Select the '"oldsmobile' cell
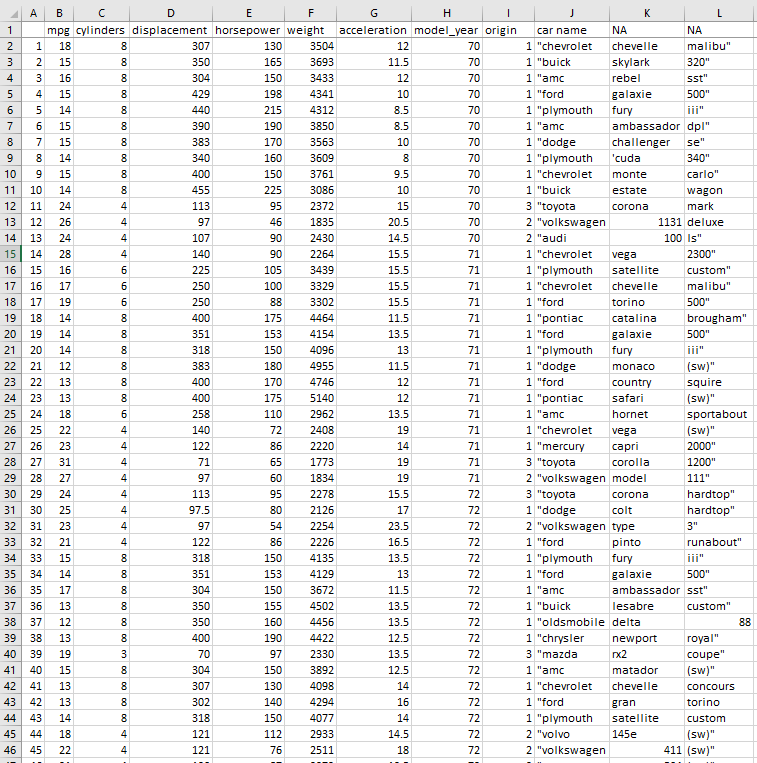Screen dimensions: 757x763 (572, 622)
